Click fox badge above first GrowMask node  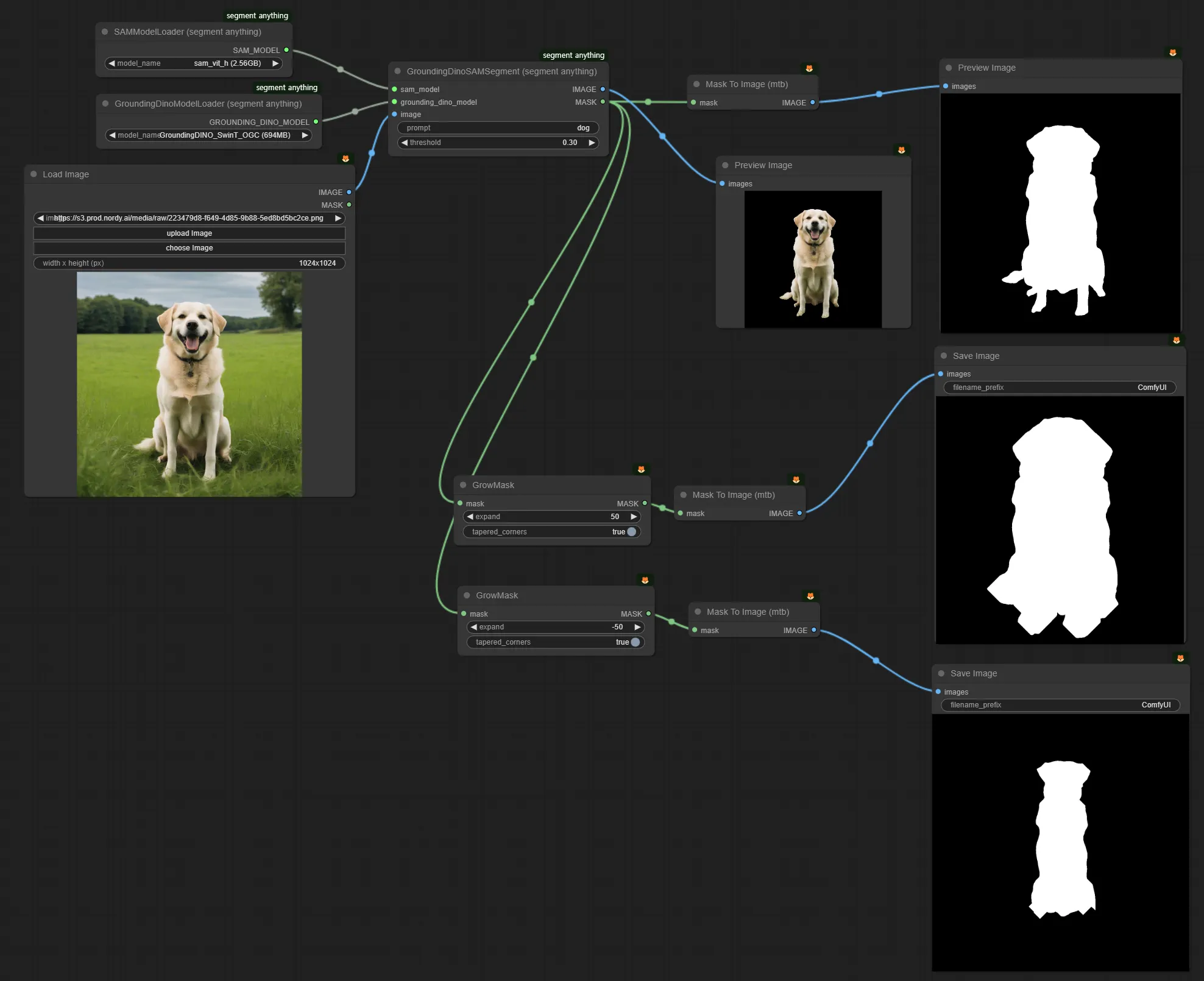coord(641,469)
